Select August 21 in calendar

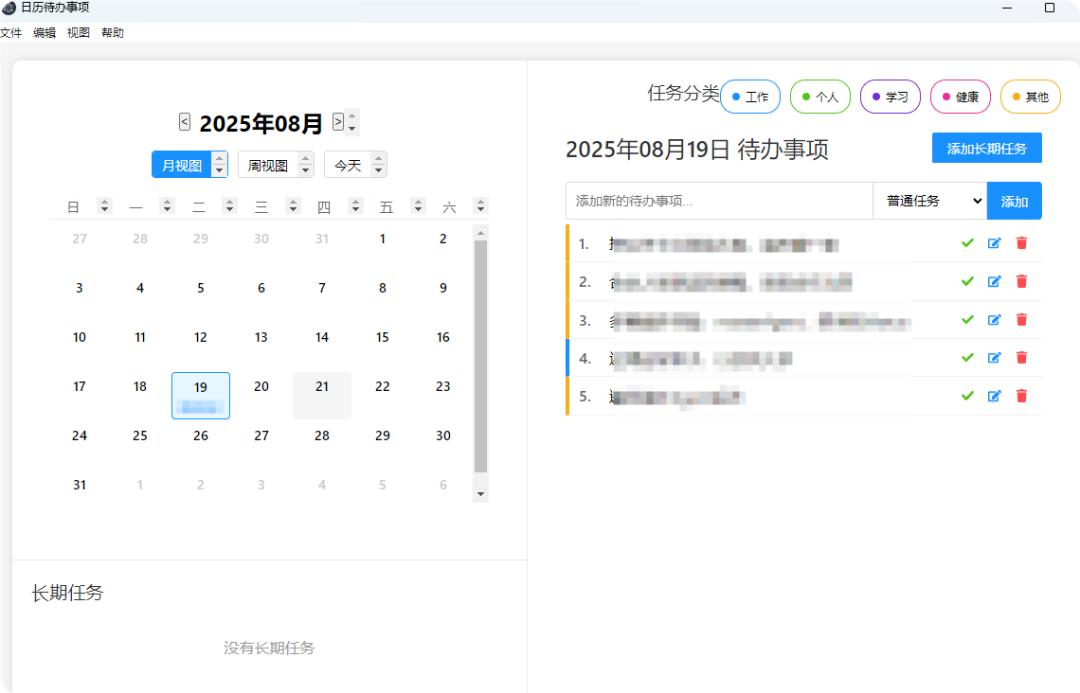[322, 395]
